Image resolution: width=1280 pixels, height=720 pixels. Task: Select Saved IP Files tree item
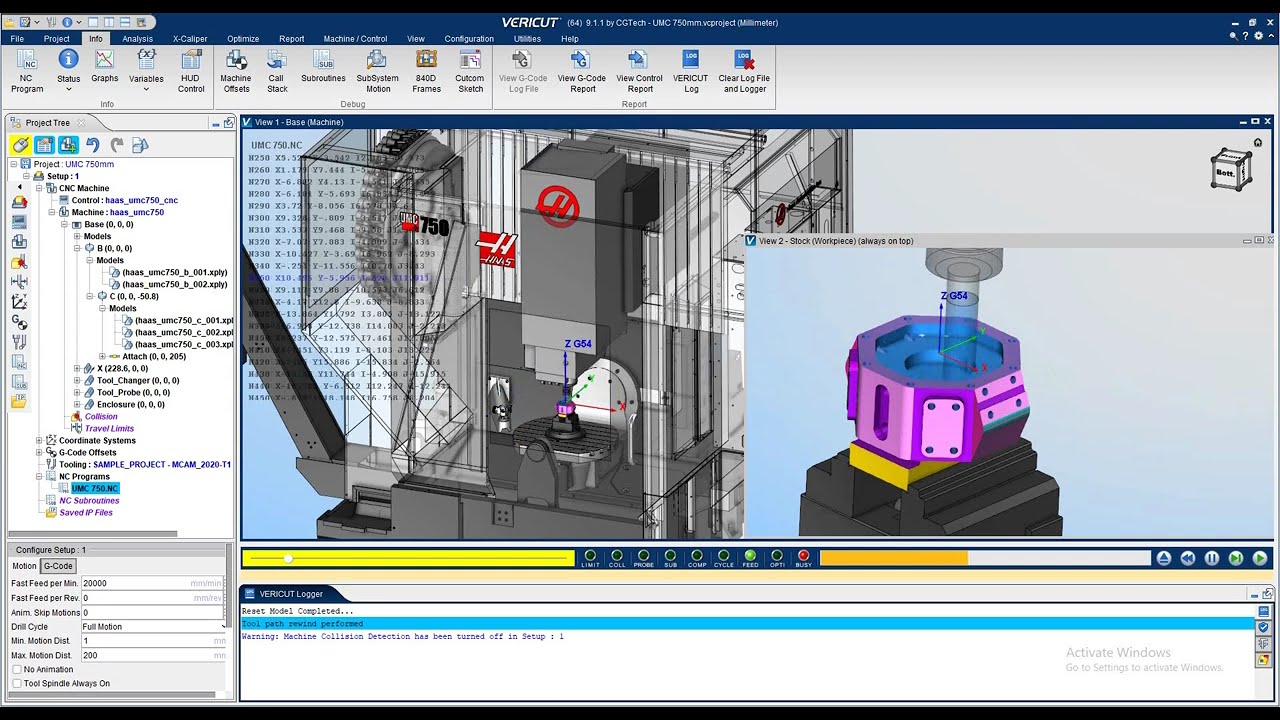pyautogui.click(x=86, y=512)
